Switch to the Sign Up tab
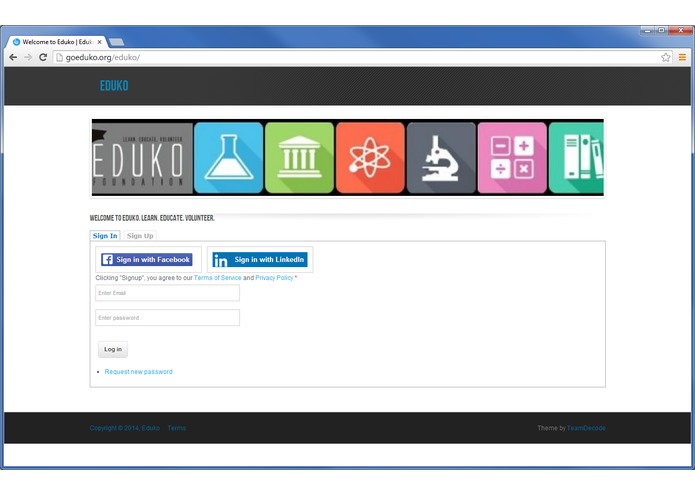The image size is (695, 494). 140,236
